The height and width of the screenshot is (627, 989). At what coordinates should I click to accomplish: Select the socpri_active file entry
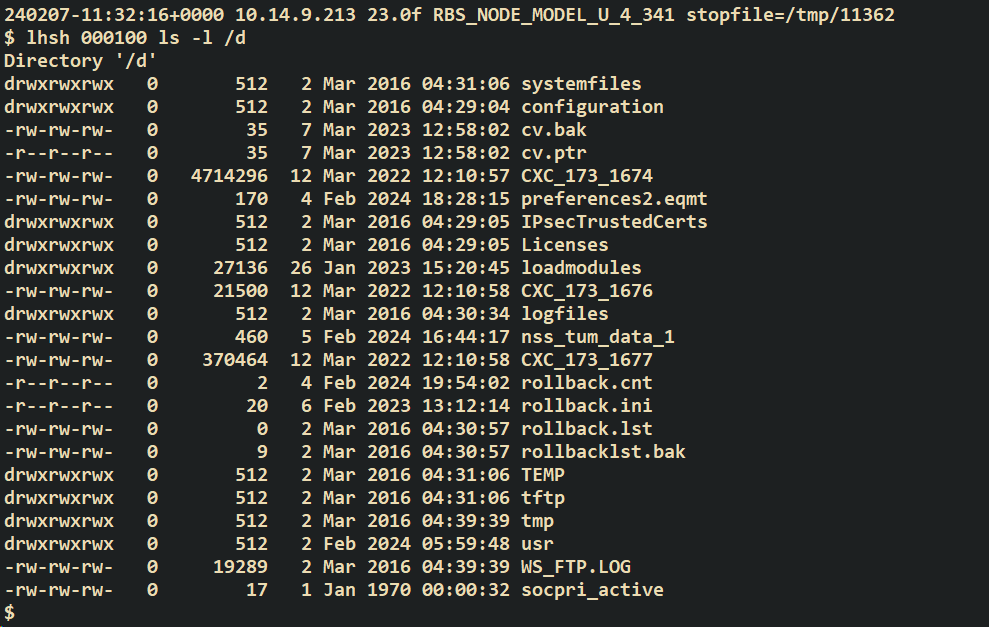[592, 590]
